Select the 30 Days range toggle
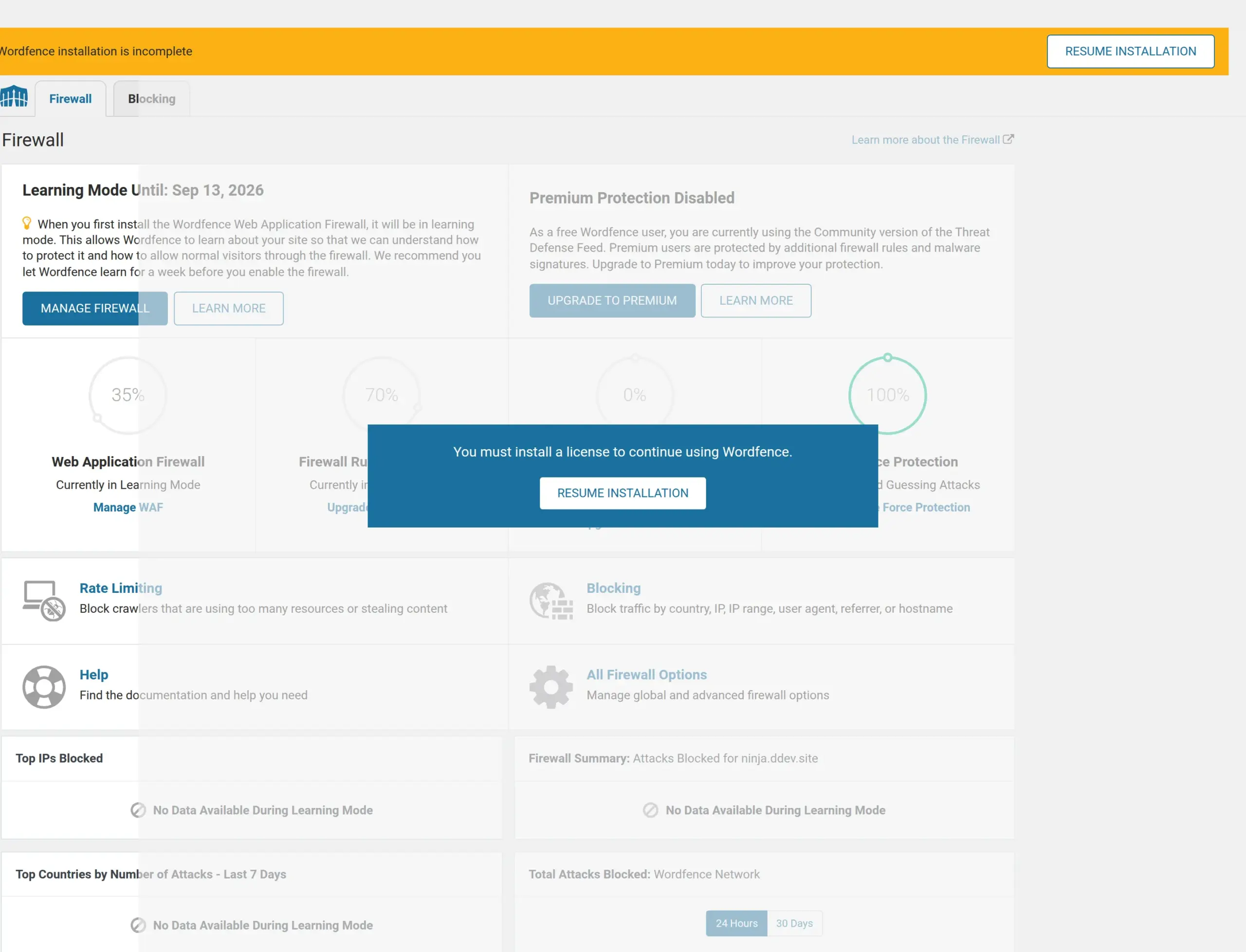Viewport: 1246px width, 952px height. pos(794,923)
